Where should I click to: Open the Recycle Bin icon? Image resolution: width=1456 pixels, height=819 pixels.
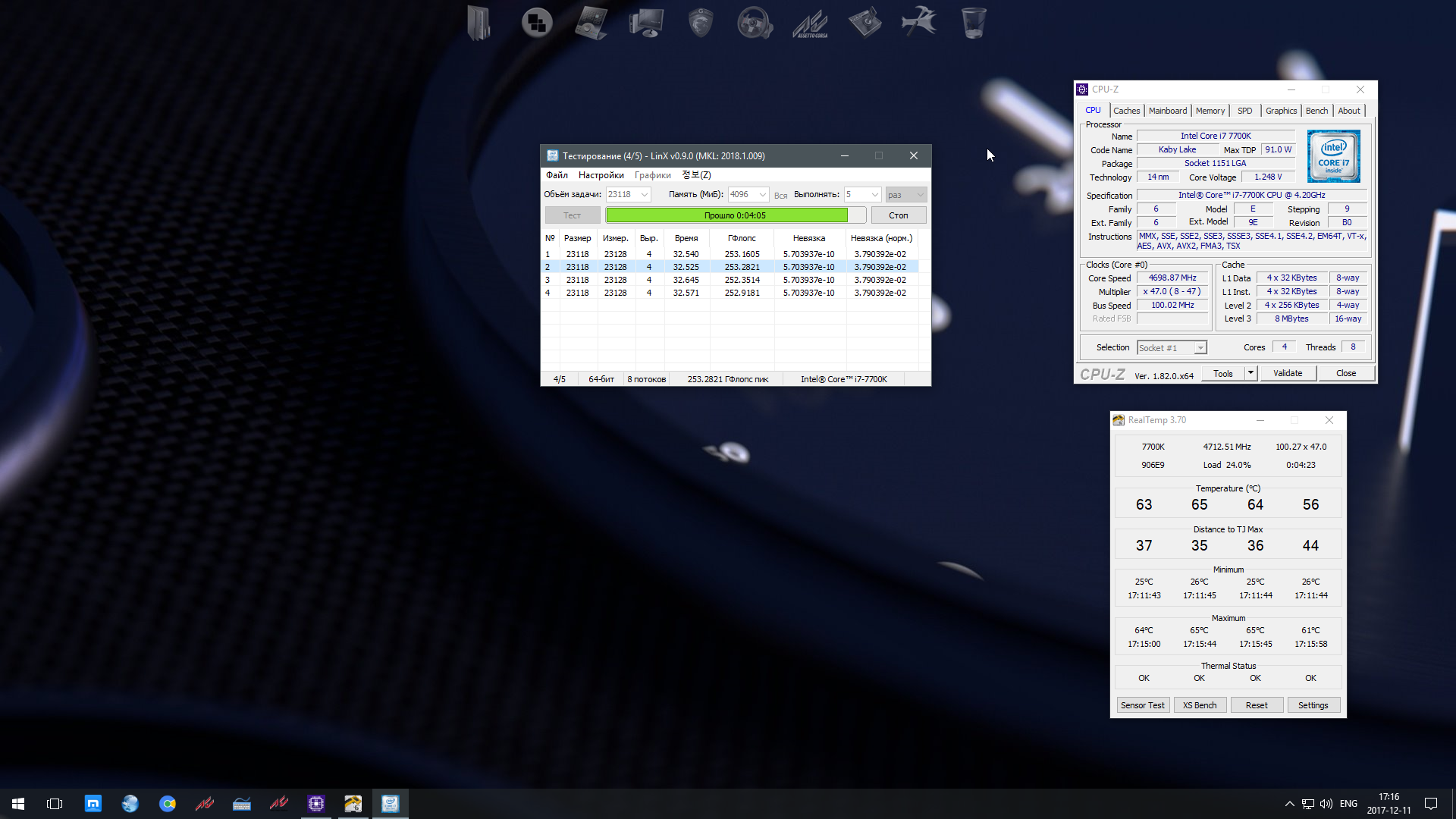(x=973, y=23)
